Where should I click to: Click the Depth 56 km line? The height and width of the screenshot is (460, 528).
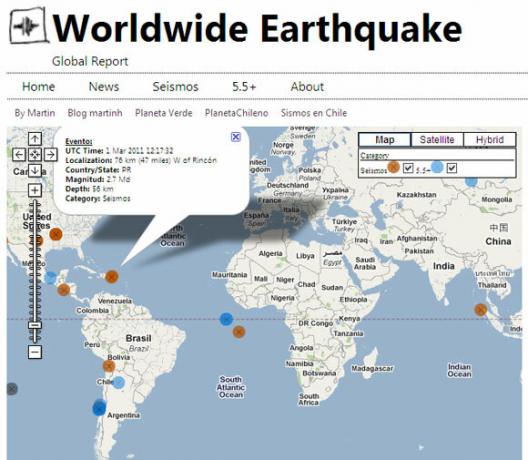89,189
